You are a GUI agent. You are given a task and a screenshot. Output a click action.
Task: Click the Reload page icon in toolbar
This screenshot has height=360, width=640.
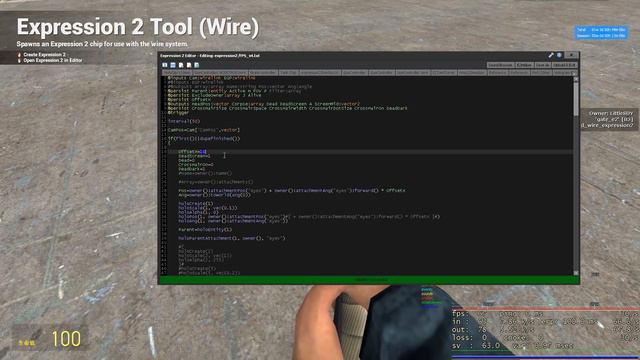pos(197,65)
